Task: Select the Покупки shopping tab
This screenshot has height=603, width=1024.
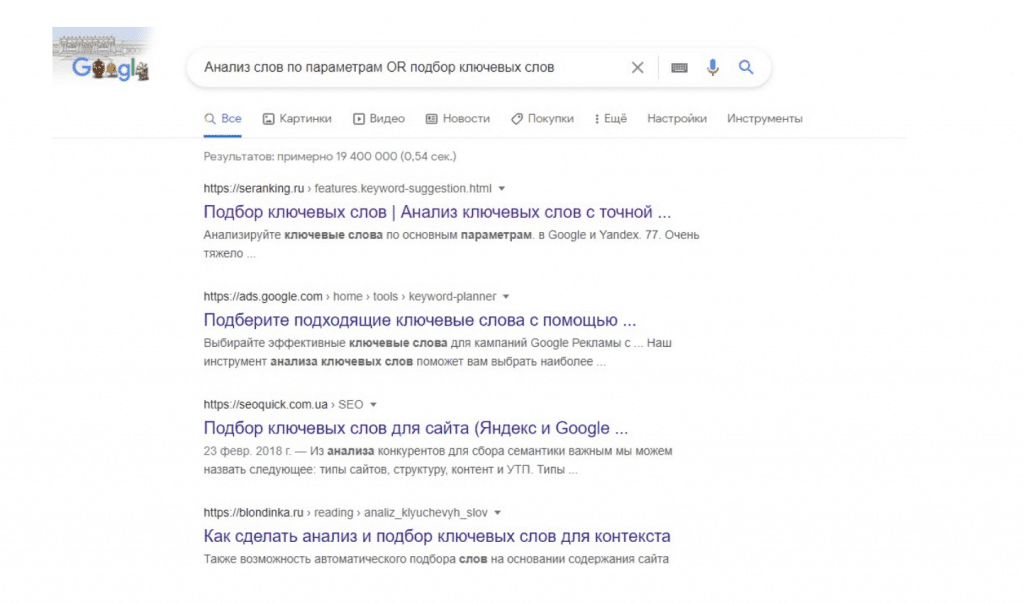Action: tap(542, 118)
